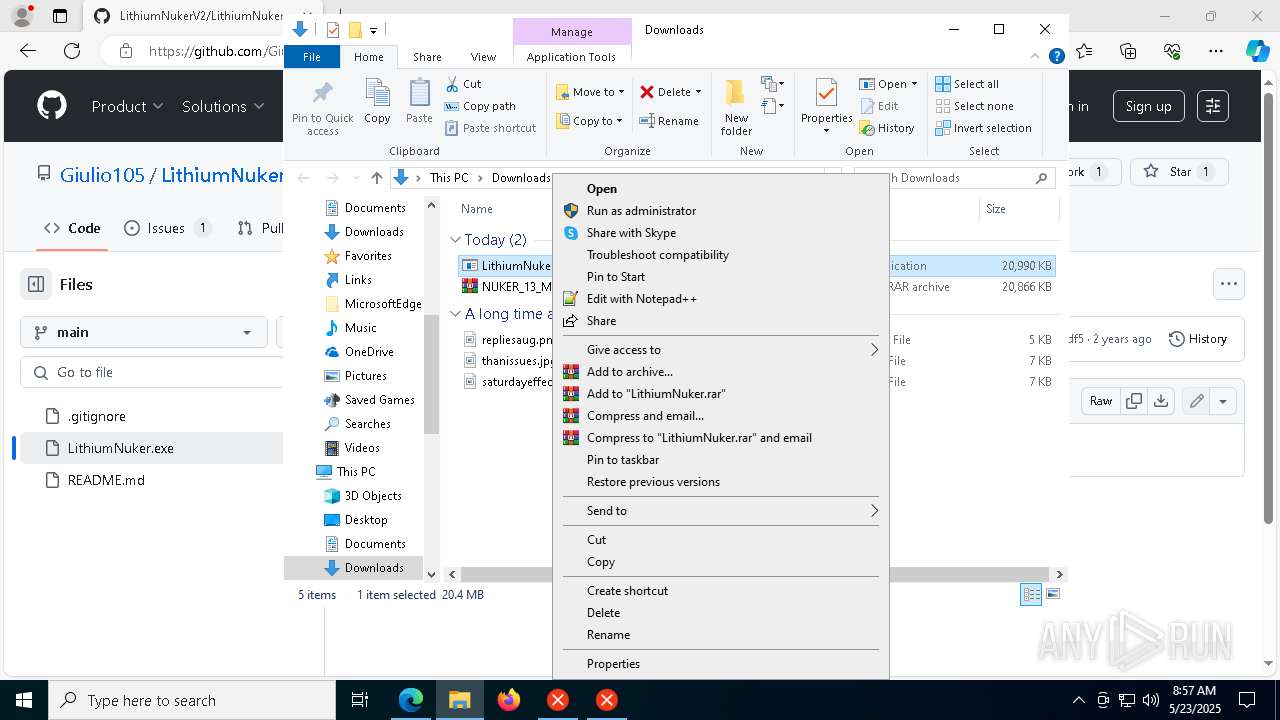Expand the Open dropdown in ribbon

click(x=914, y=84)
